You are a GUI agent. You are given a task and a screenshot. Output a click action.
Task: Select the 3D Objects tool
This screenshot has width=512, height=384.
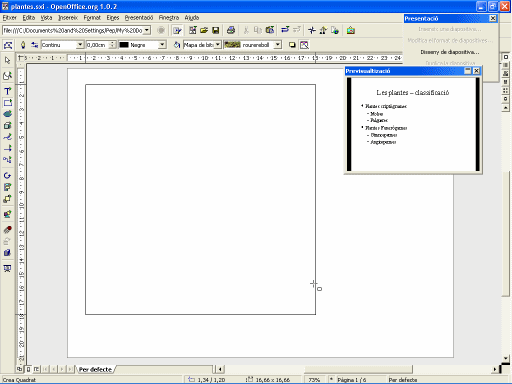click(7, 126)
